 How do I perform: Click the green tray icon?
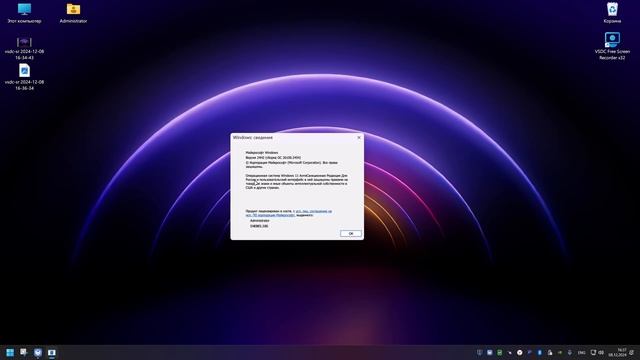point(500,353)
